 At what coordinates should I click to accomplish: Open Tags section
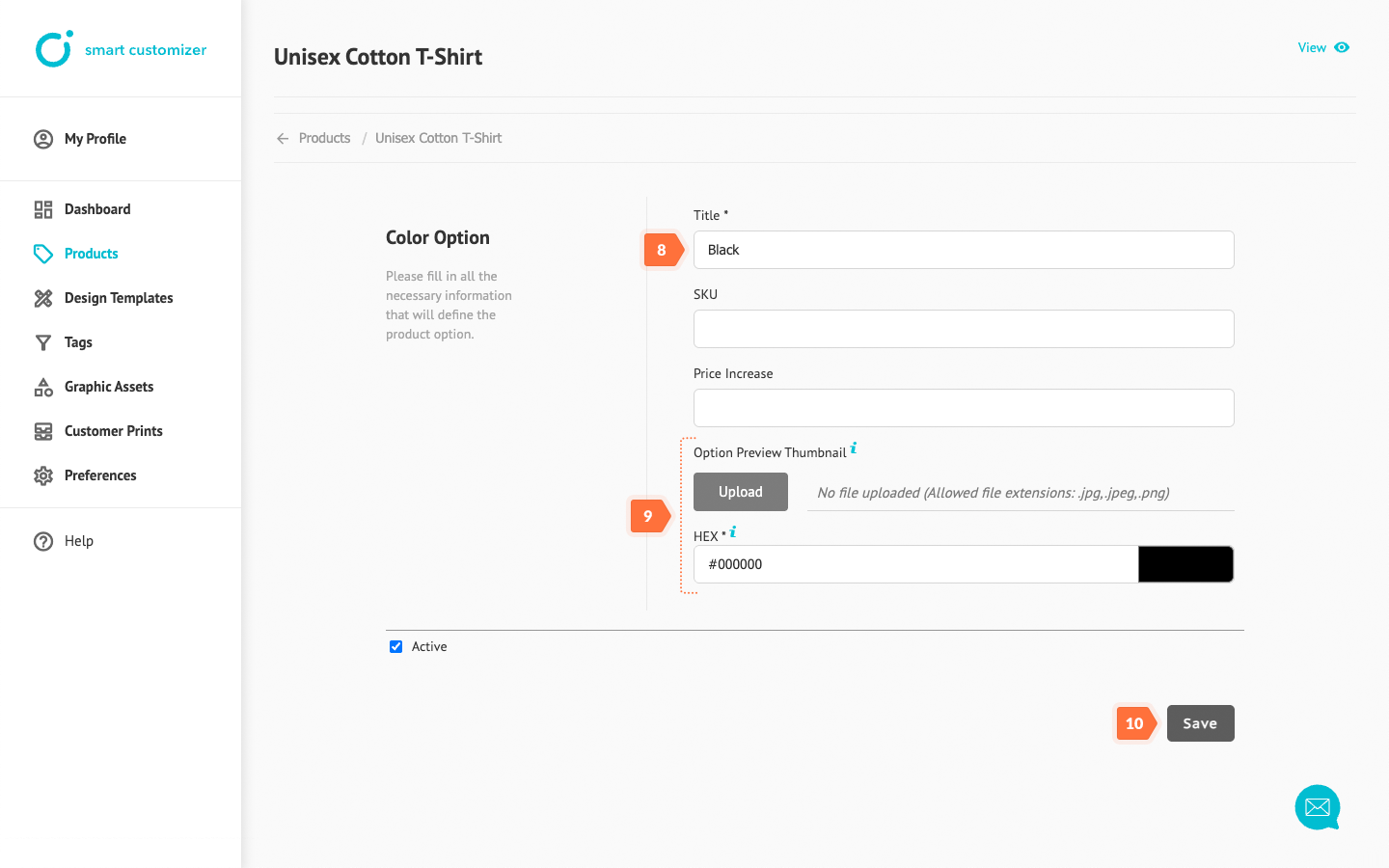point(78,342)
